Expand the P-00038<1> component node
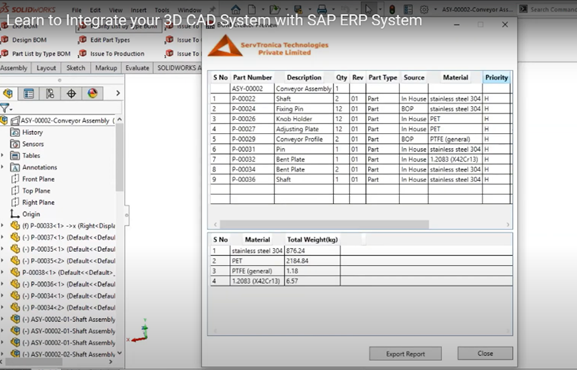The image size is (577, 370). click(x=3, y=272)
